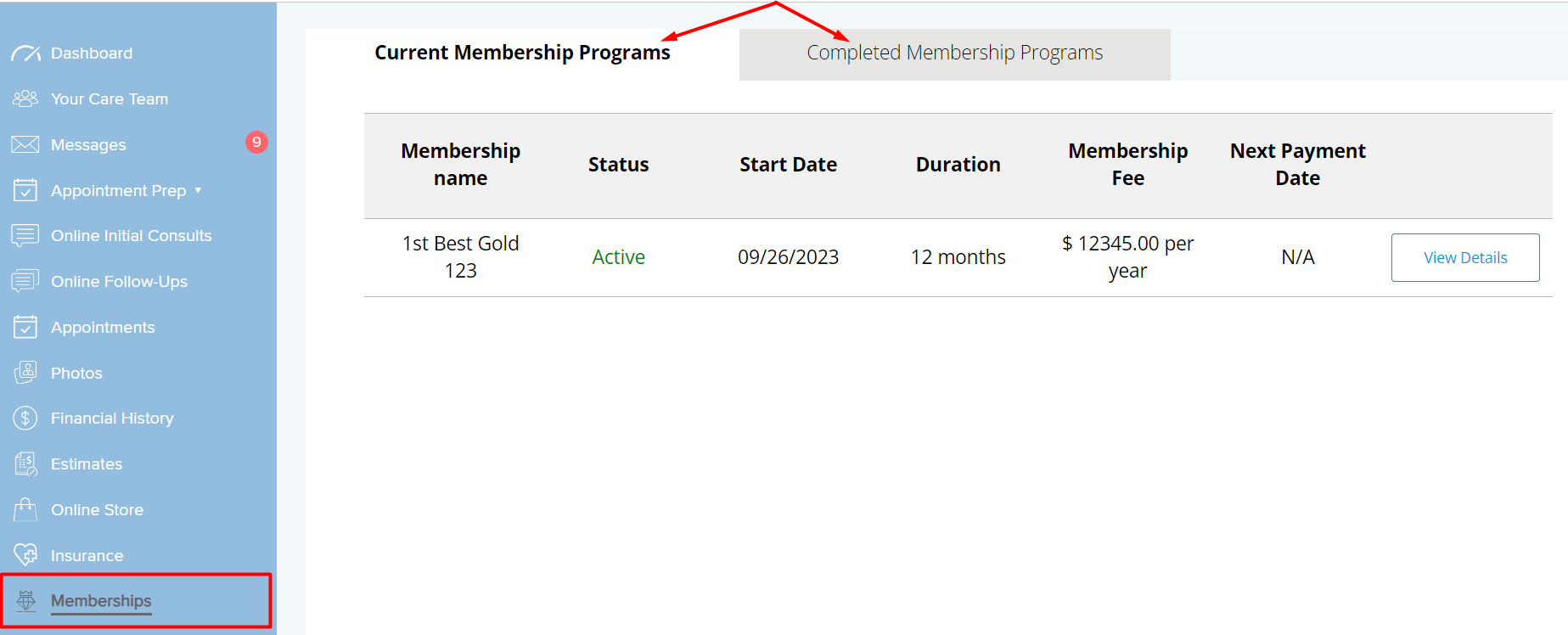Select the Current Membership Programs tab

pos(522,53)
